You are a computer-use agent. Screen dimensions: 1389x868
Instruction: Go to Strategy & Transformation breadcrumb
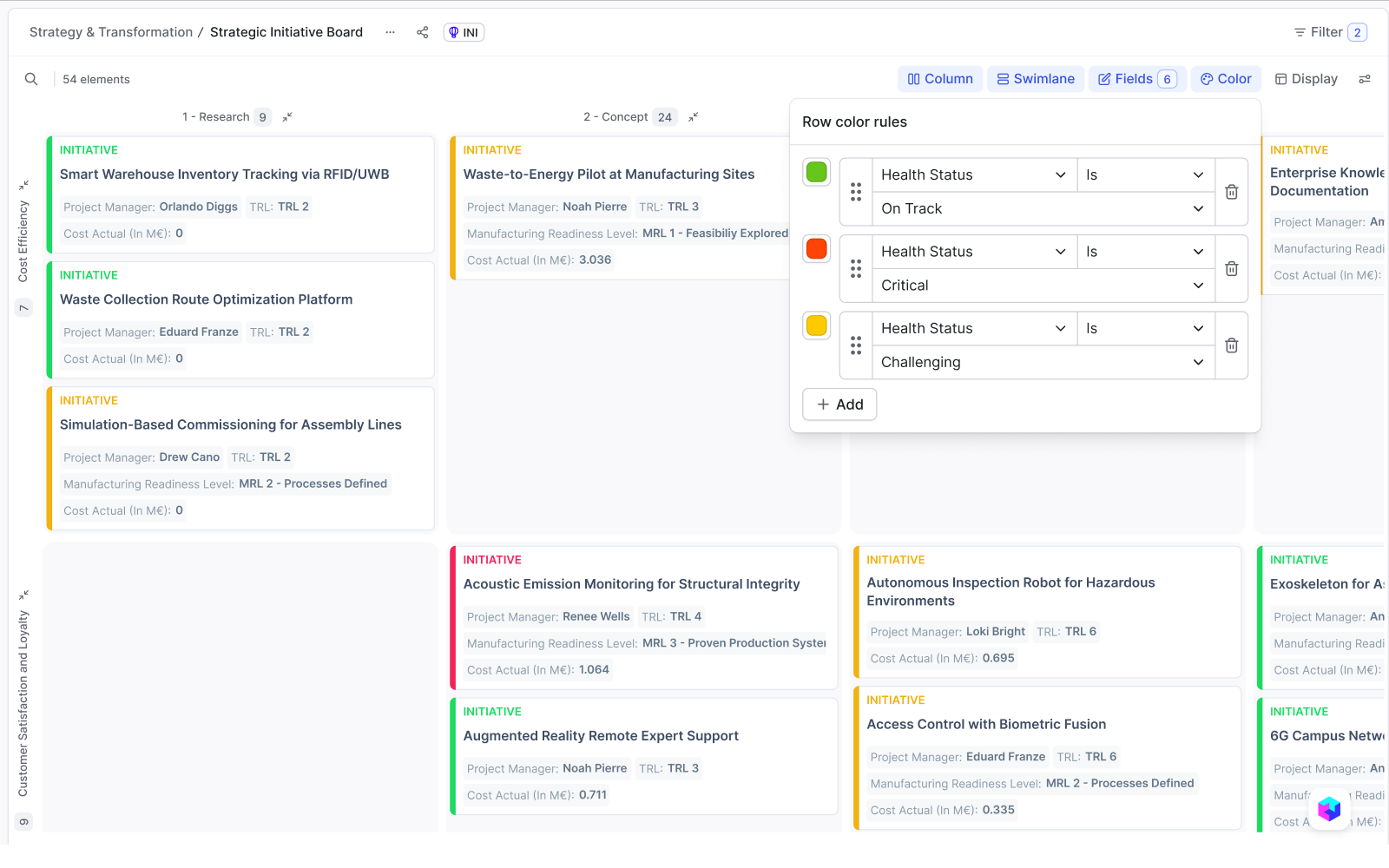pos(111,32)
